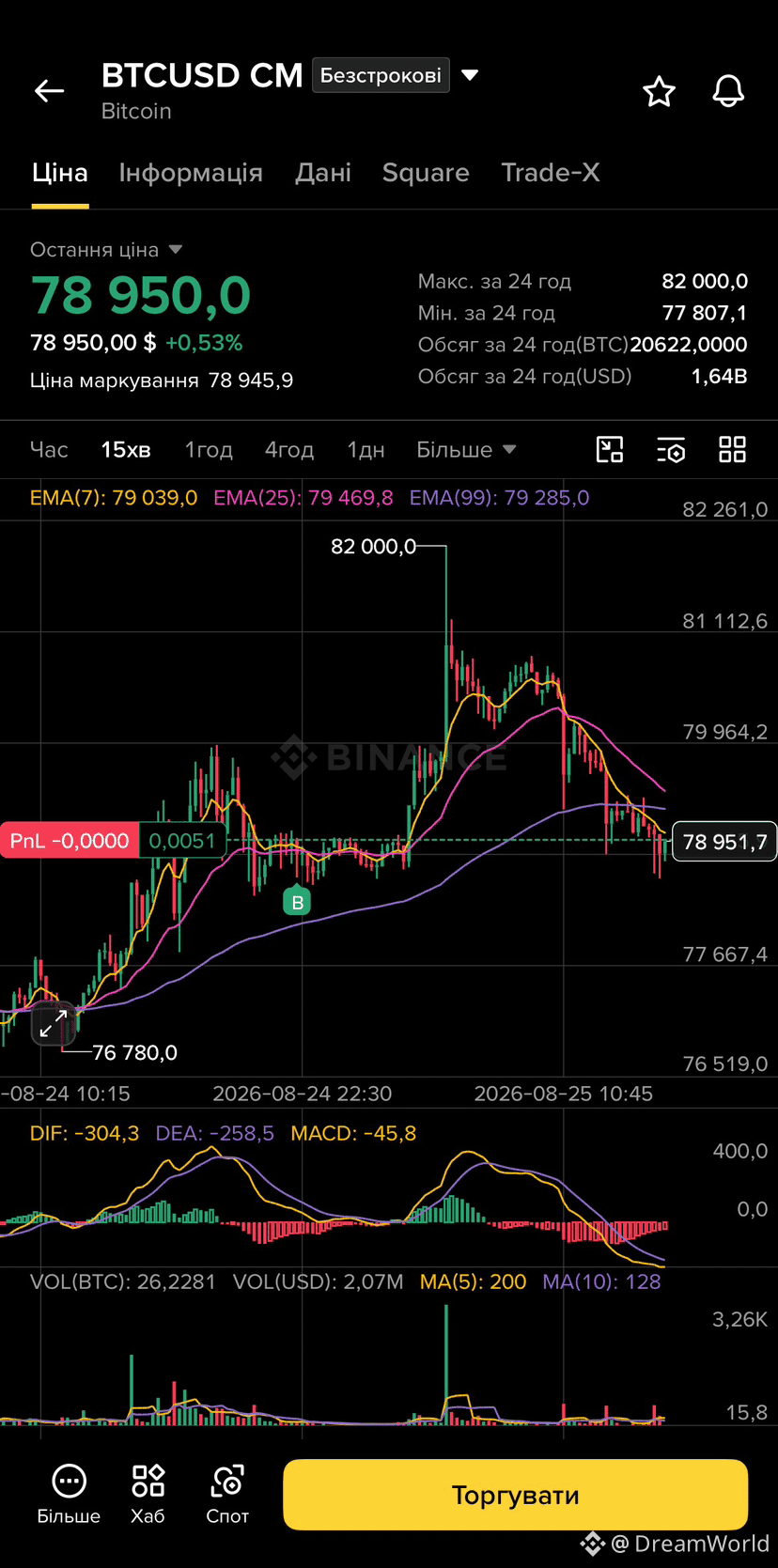
Task: Click the +0,53% price change
Action: (204, 343)
